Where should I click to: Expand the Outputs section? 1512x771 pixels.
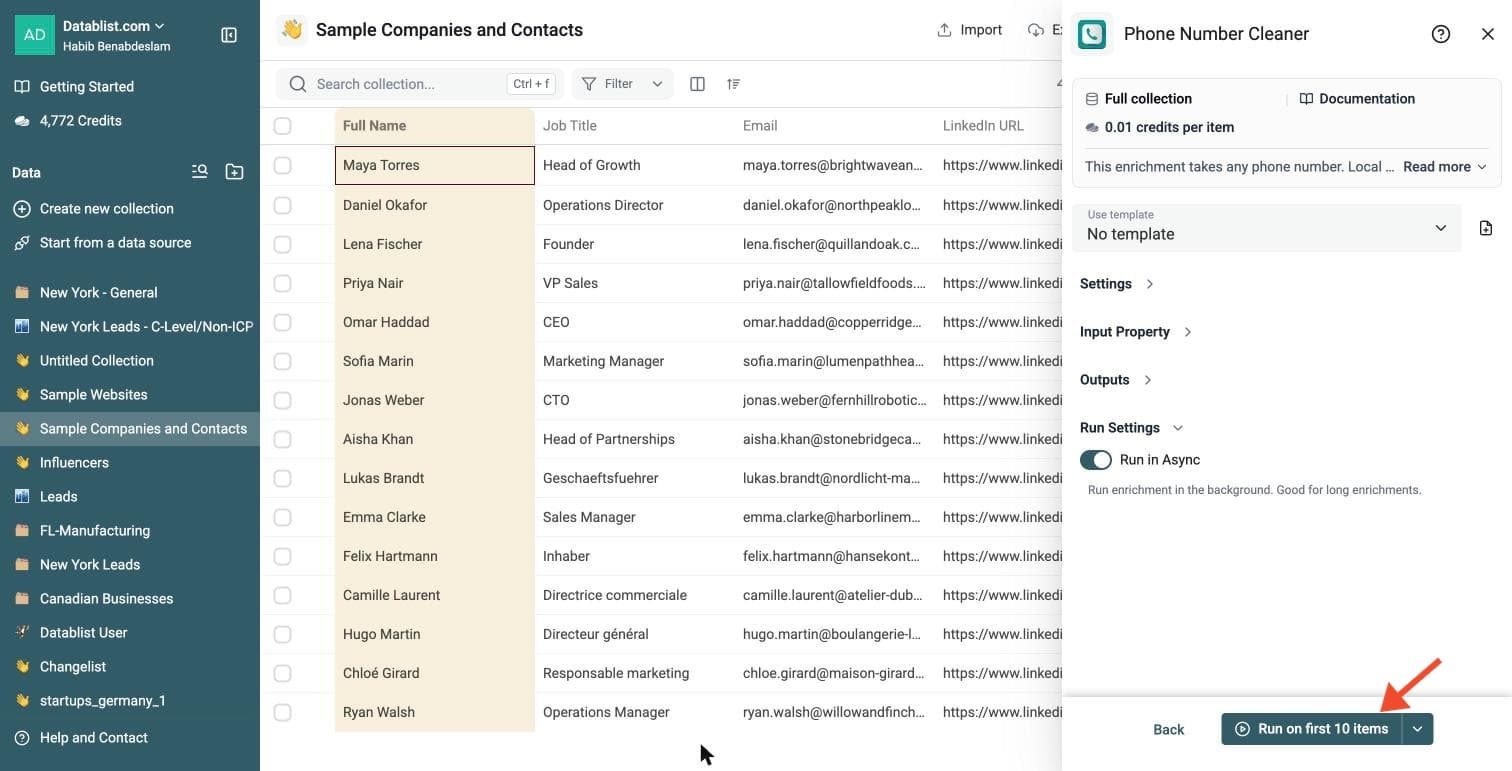pos(1116,380)
